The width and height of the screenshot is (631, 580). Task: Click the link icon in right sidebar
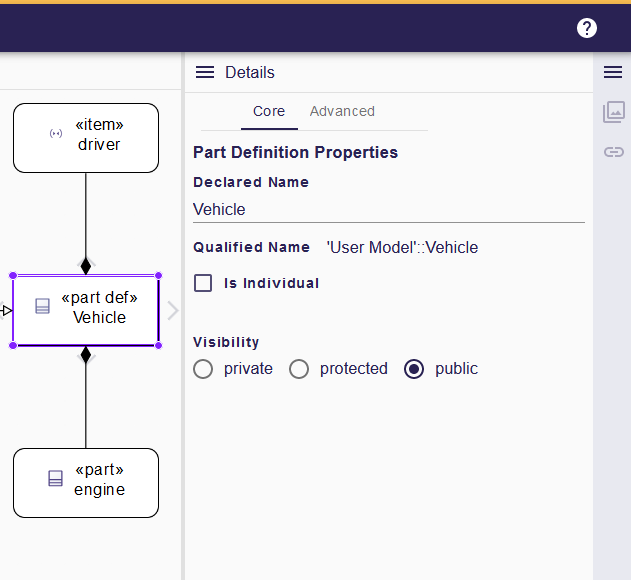click(x=613, y=152)
